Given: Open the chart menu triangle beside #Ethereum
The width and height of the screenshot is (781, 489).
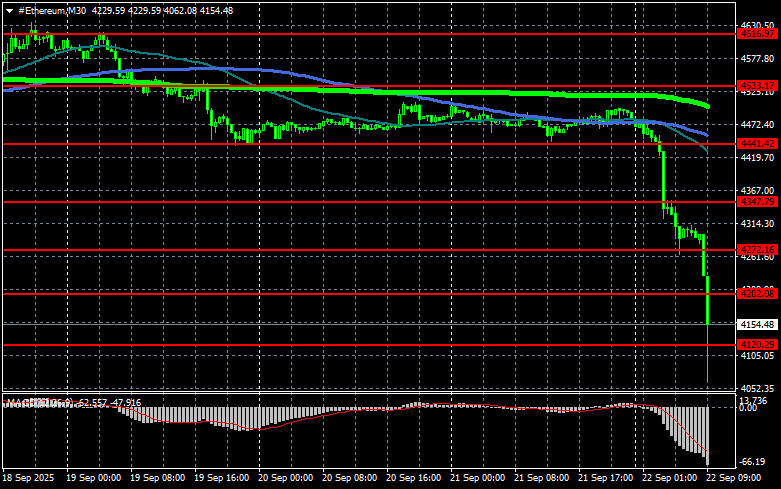Looking at the screenshot, I should (x=9, y=11).
